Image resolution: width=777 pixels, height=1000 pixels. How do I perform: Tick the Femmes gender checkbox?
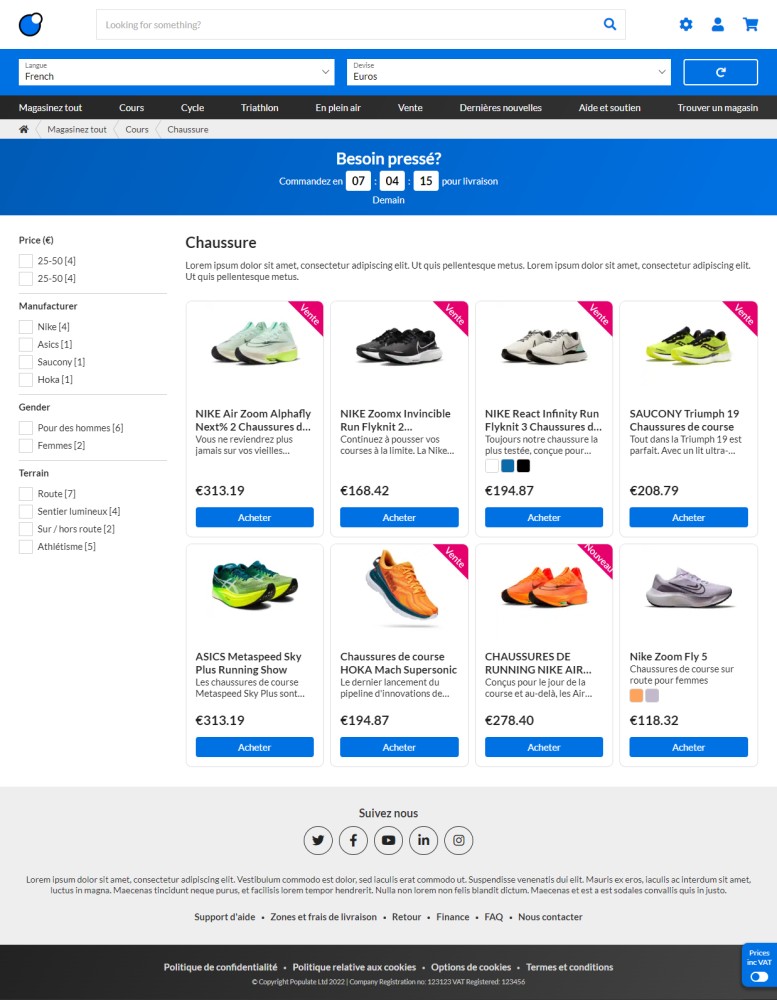point(26,446)
